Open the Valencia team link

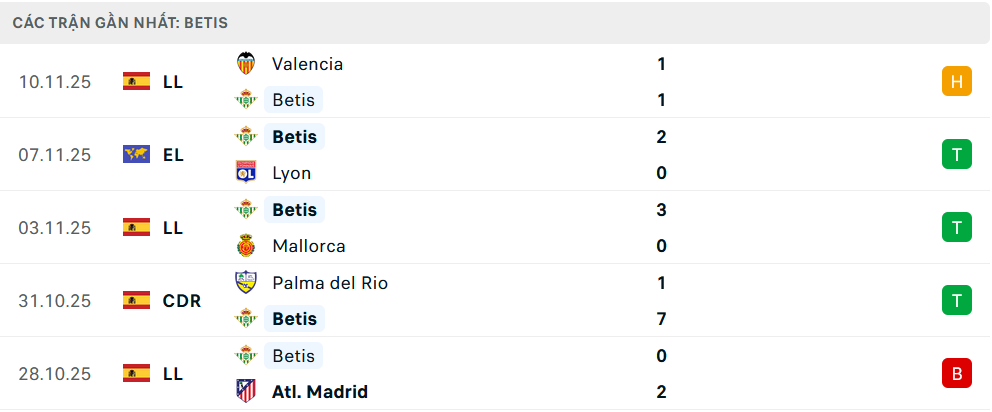coord(307,64)
